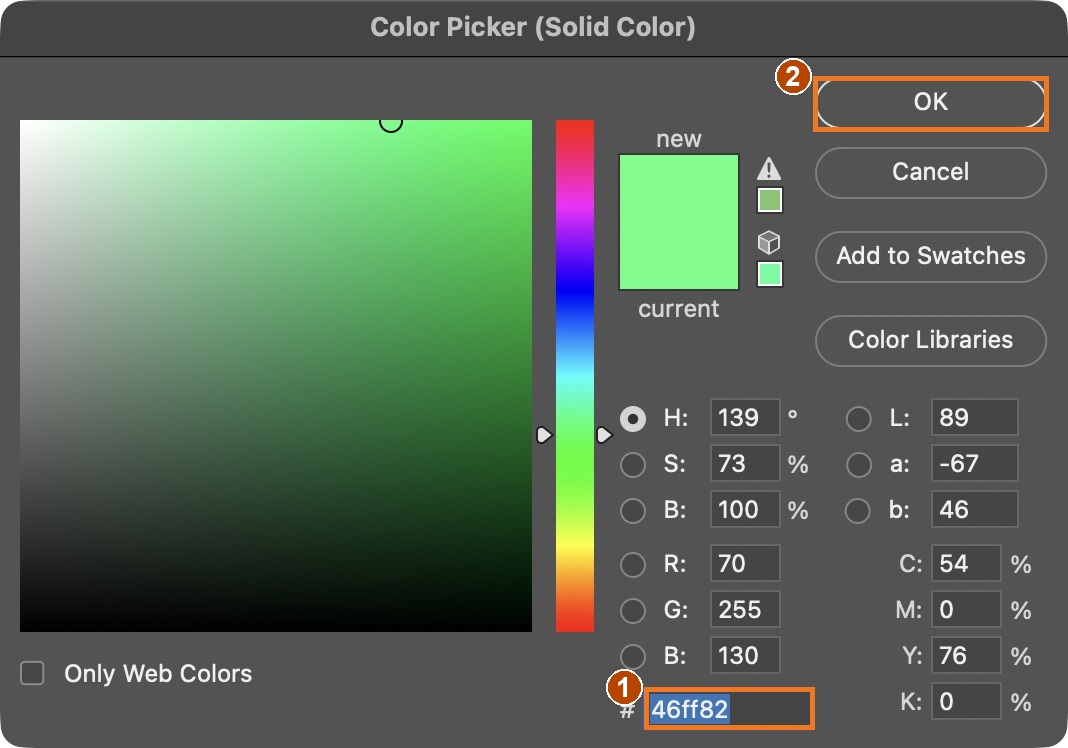
Task: Select the R red radio button
Action: (x=633, y=564)
